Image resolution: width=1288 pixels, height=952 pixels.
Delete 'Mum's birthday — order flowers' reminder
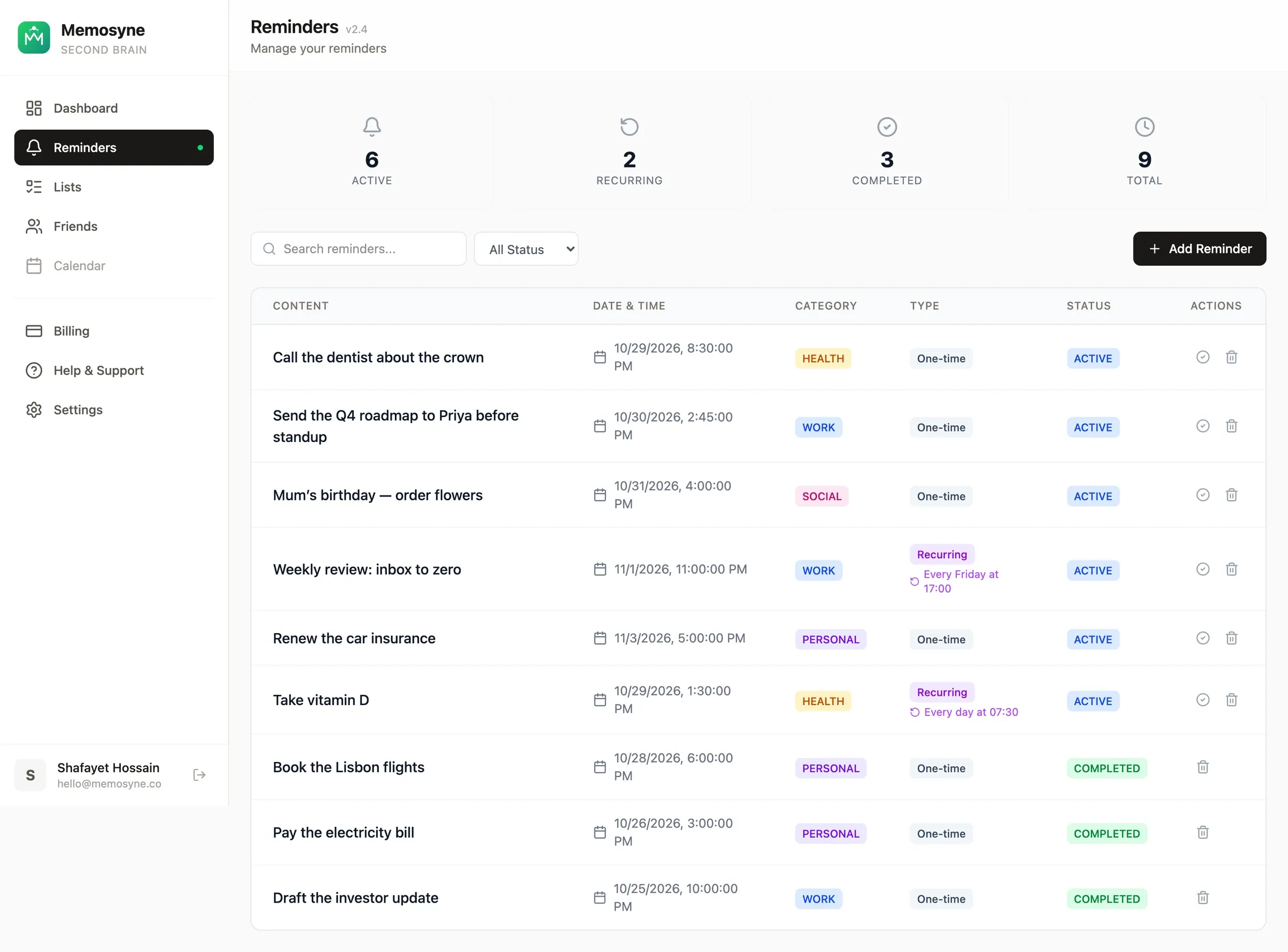tap(1232, 495)
